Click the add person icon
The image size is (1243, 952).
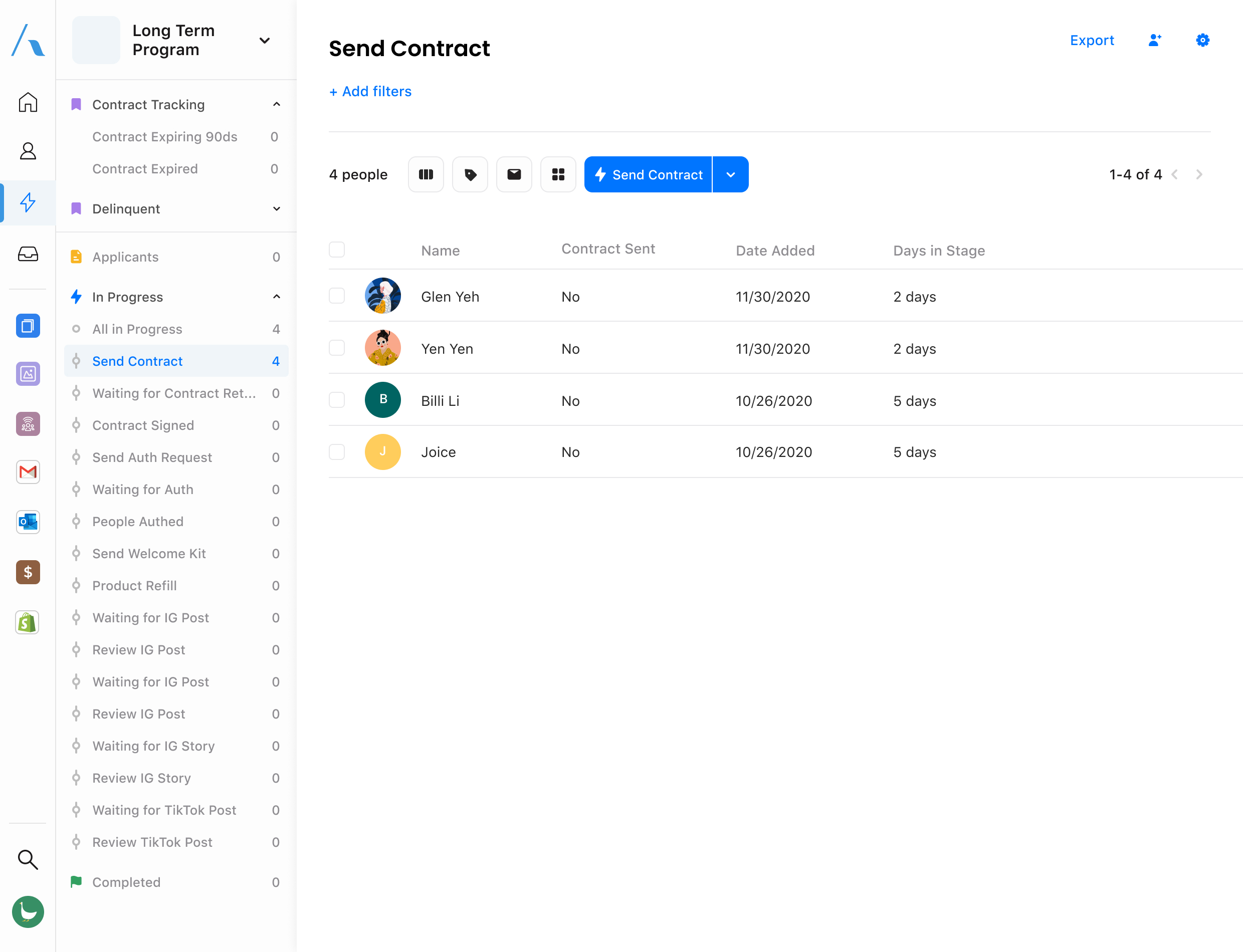pos(1155,40)
